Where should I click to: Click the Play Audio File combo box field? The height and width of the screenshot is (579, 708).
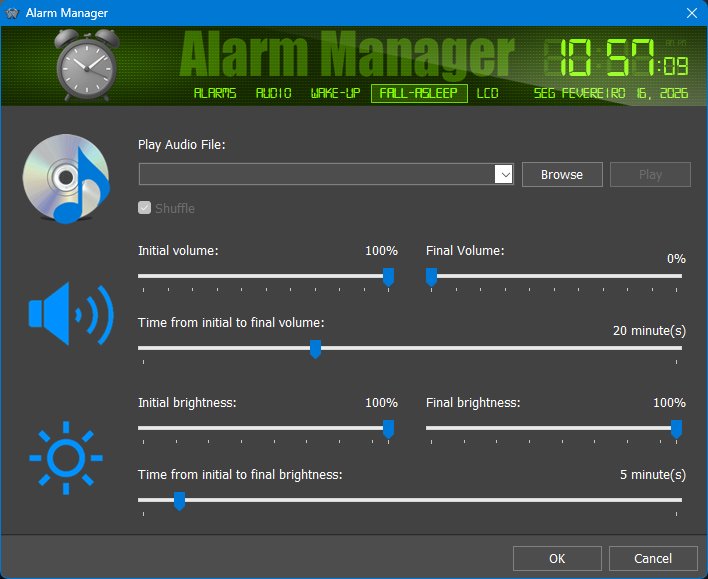click(326, 174)
